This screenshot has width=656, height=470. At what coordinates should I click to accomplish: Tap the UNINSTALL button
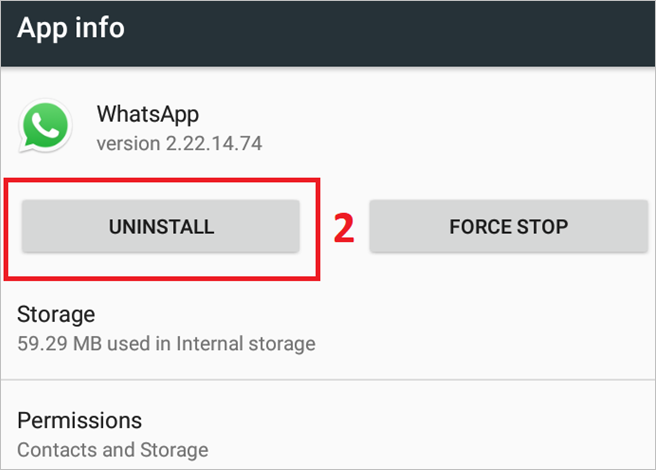tap(161, 226)
